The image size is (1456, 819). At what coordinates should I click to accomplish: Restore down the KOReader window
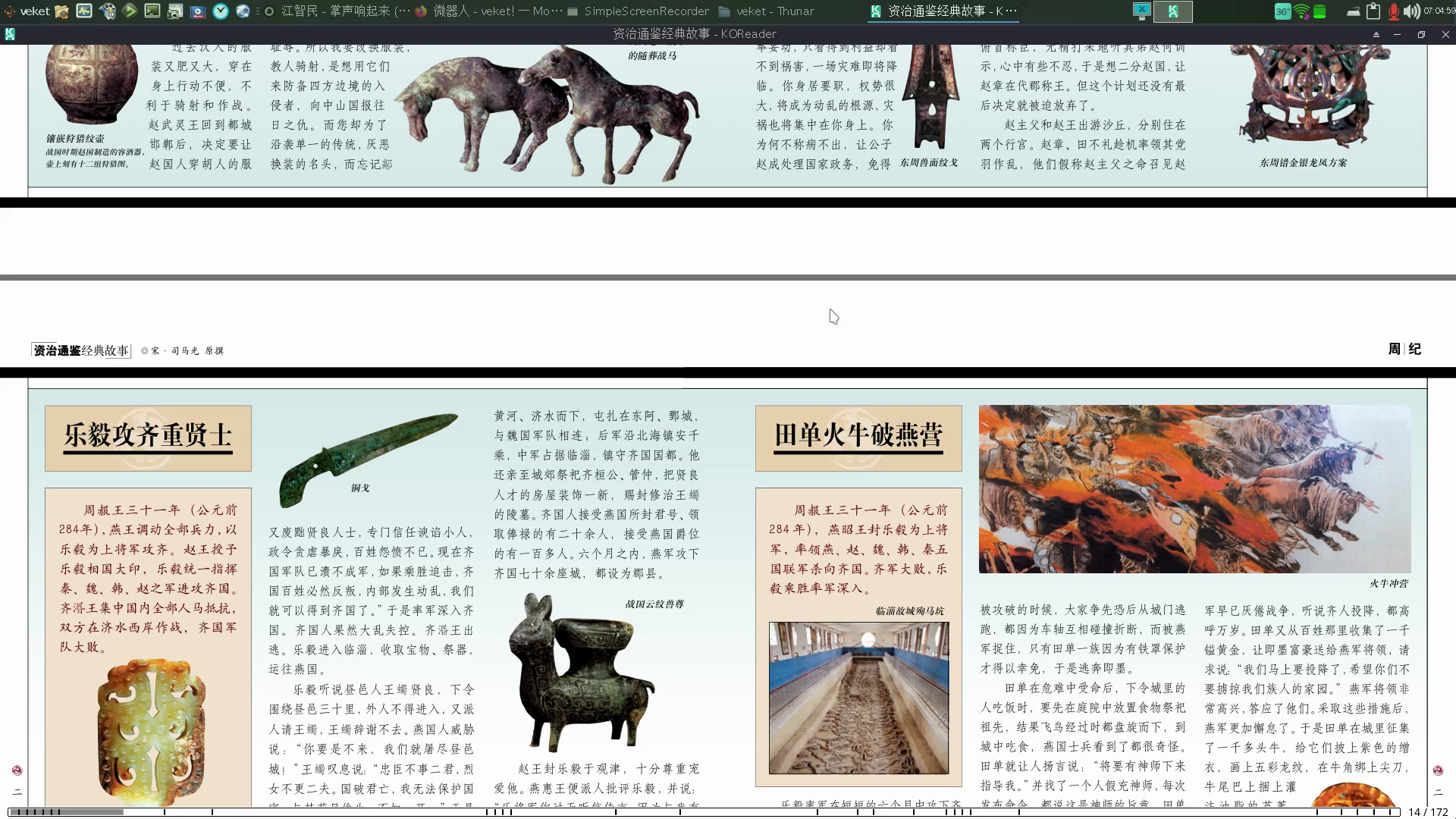1421,34
